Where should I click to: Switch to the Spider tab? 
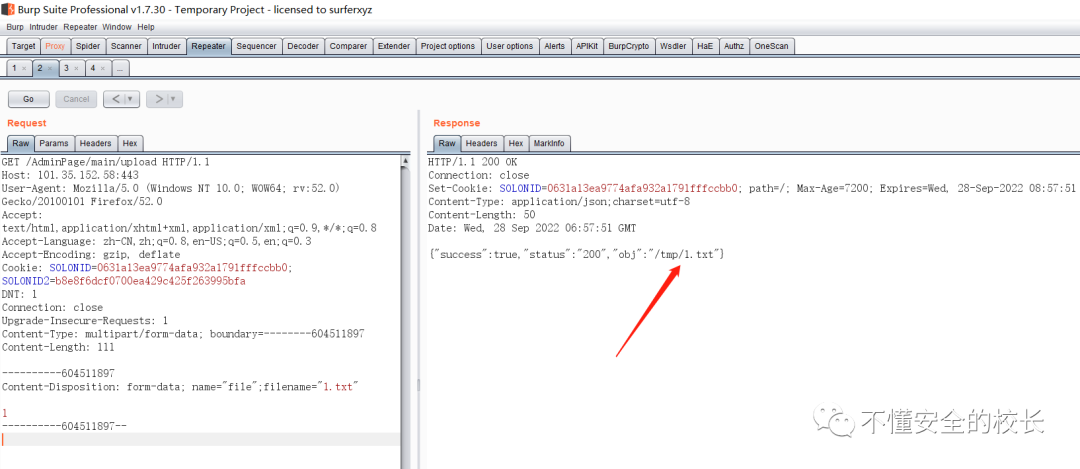88,46
